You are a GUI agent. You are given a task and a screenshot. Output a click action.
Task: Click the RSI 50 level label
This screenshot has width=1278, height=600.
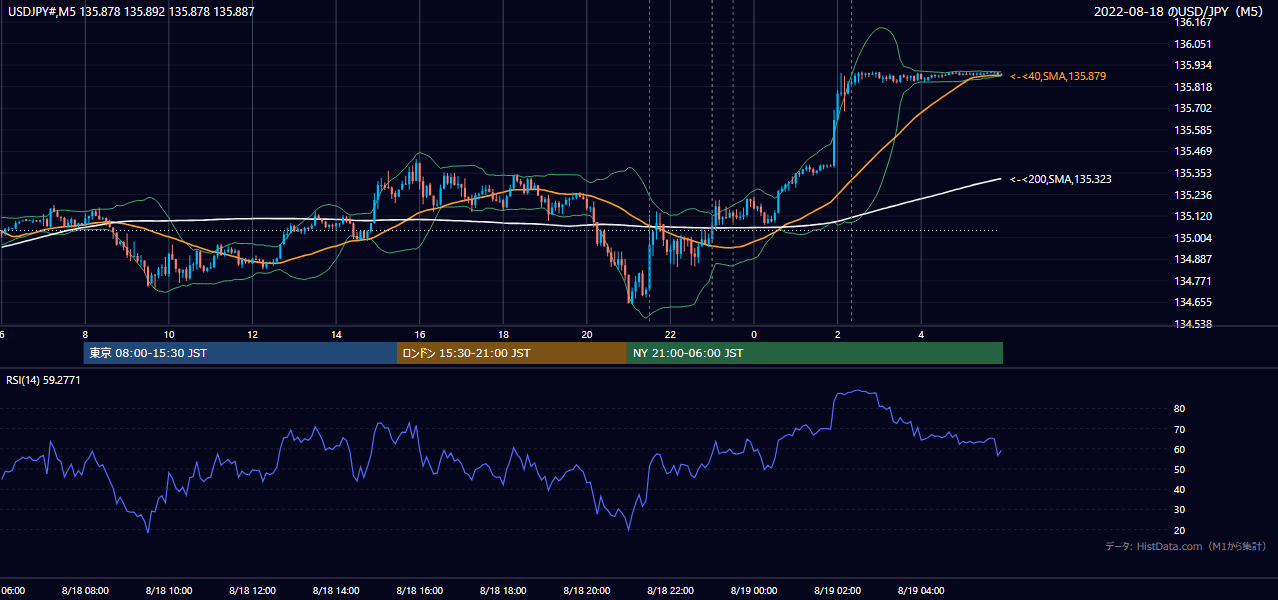click(x=1179, y=469)
